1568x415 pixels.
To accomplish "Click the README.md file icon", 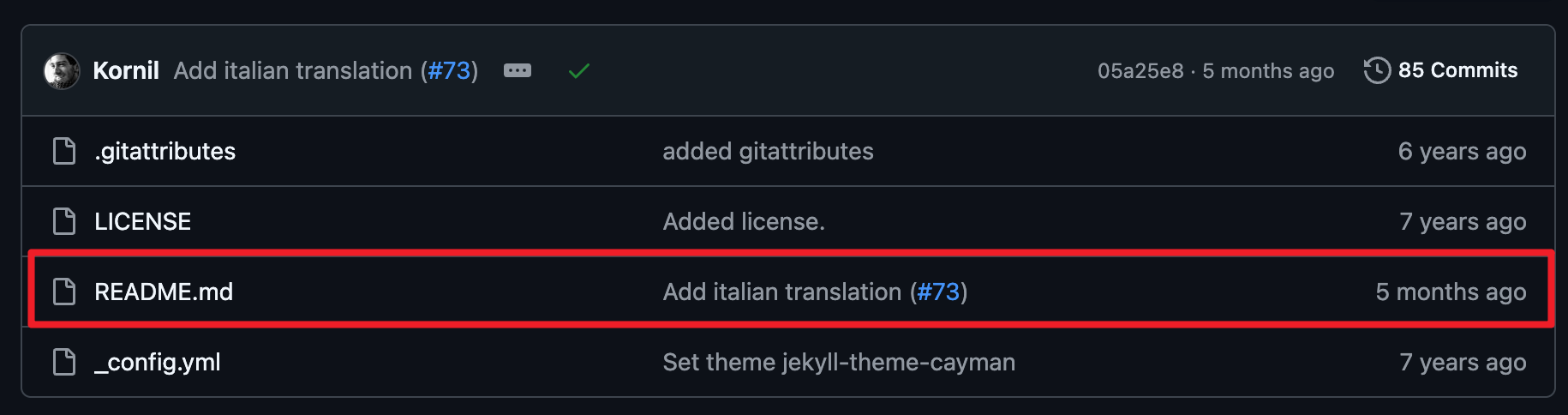I will pyautogui.click(x=64, y=292).
